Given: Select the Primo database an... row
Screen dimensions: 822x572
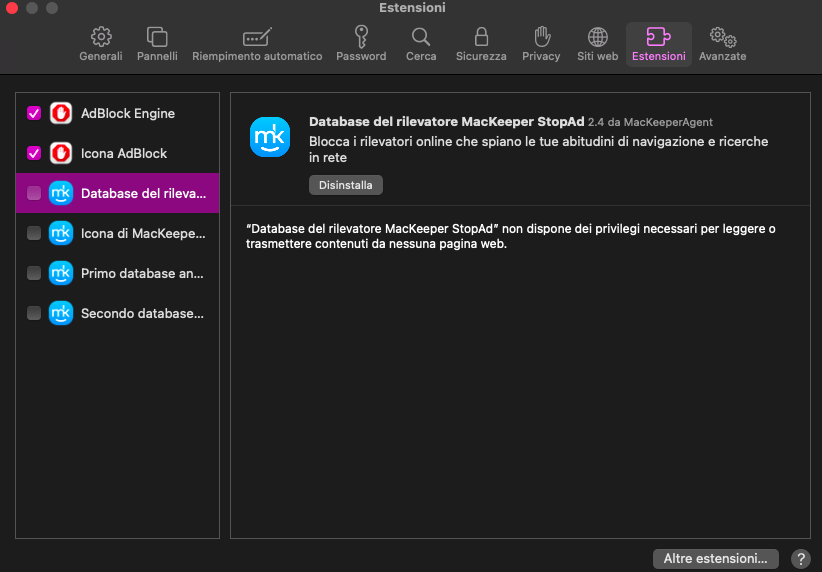Looking at the screenshot, I should pyautogui.click(x=117, y=273).
